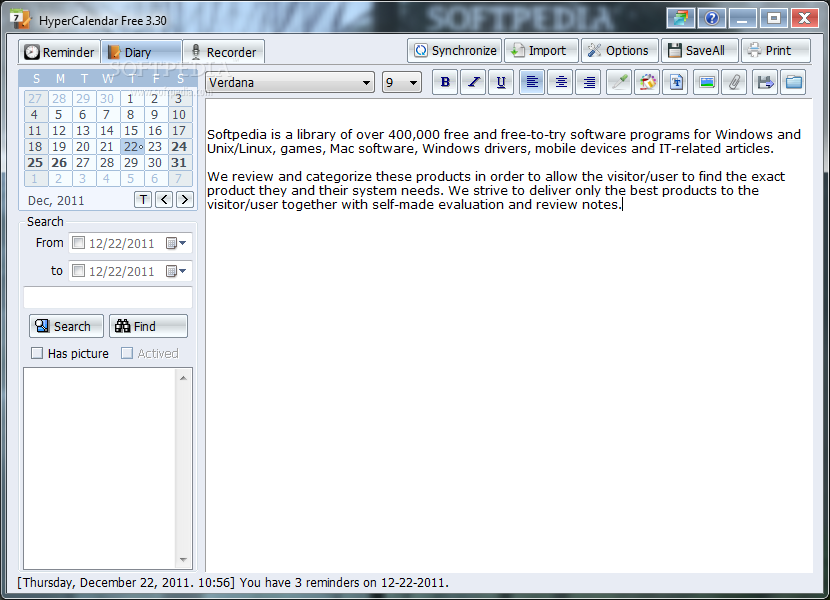Toggle italic text formatting
The height and width of the screenshot is (600, 830).
473,82
